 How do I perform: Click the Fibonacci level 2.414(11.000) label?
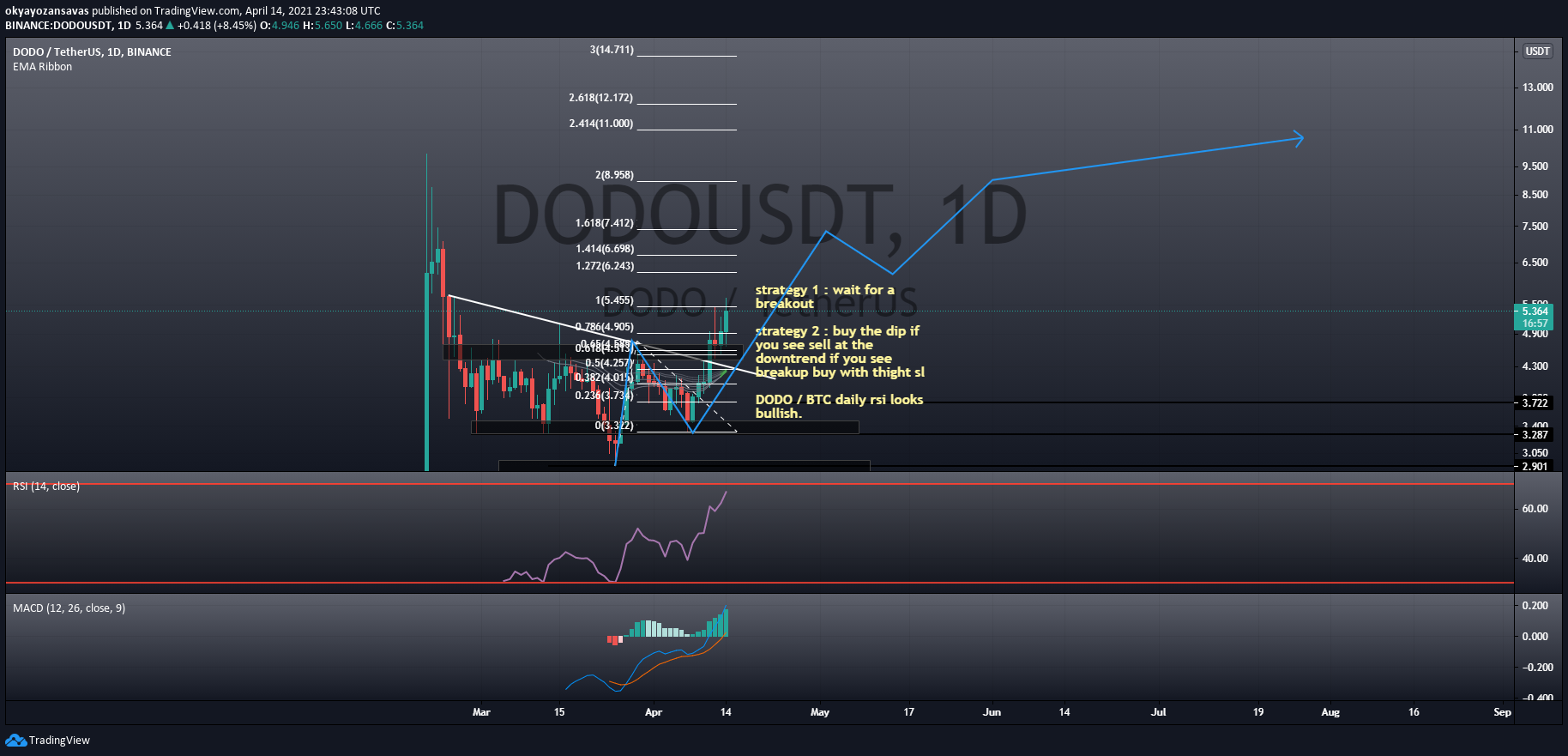(601, 124)
